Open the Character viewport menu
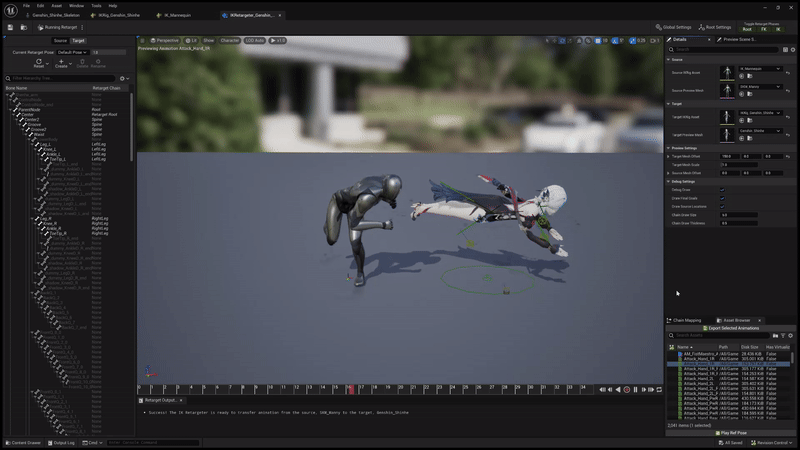This screenshot has width=800, height=450. [230, 40]
